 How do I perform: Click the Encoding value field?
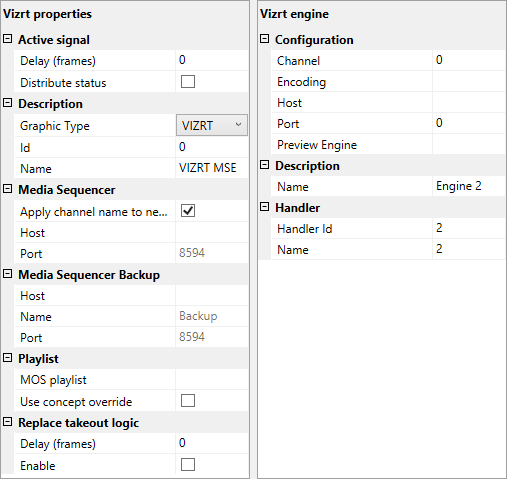[469, 82]
